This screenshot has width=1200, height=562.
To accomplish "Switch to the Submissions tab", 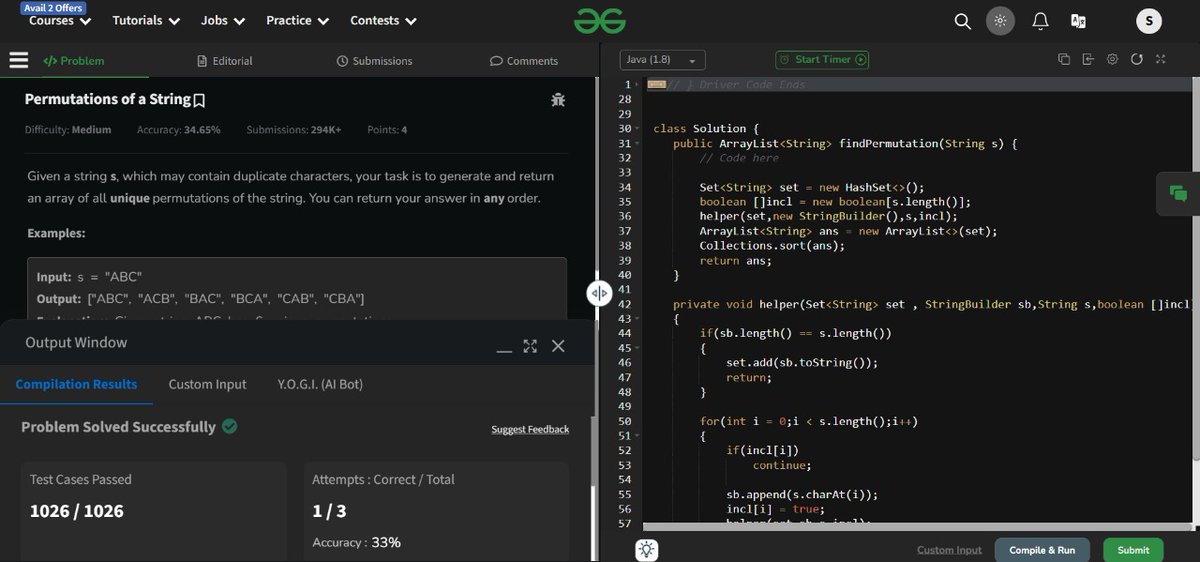I will click(x=375, y=61).
